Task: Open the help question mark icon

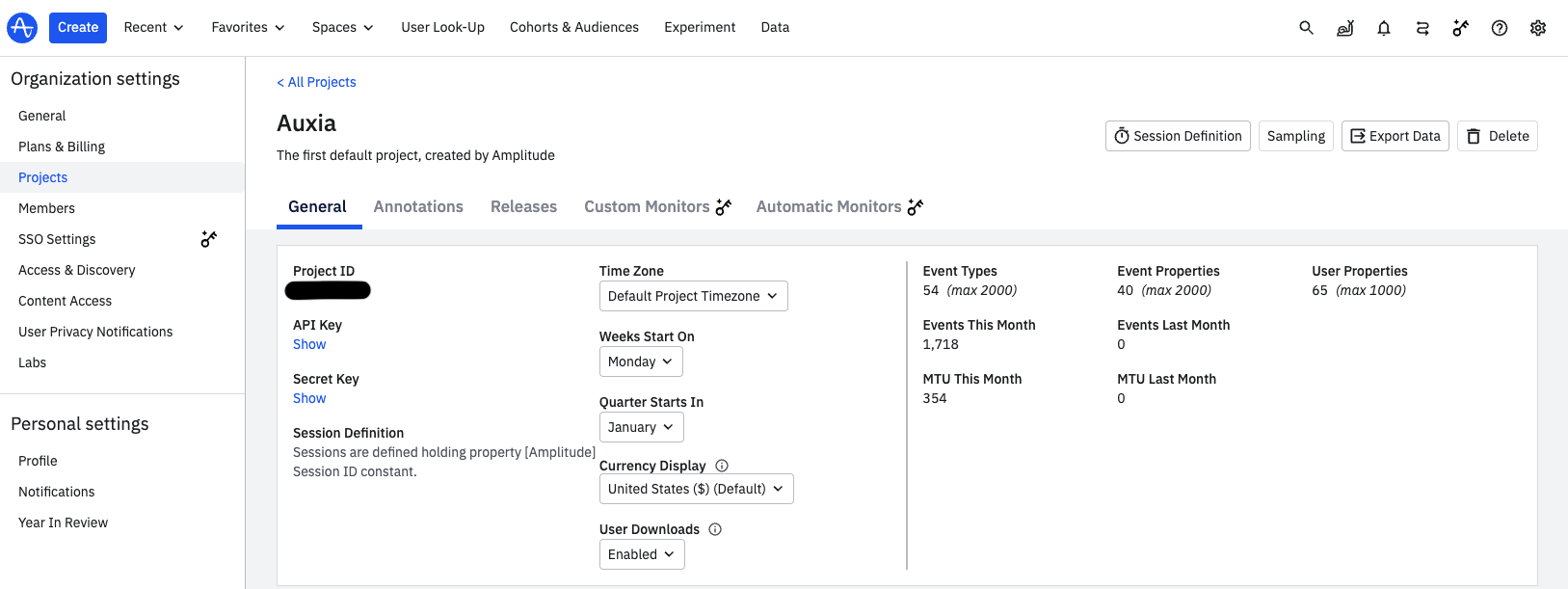Action: (1500, 28)
